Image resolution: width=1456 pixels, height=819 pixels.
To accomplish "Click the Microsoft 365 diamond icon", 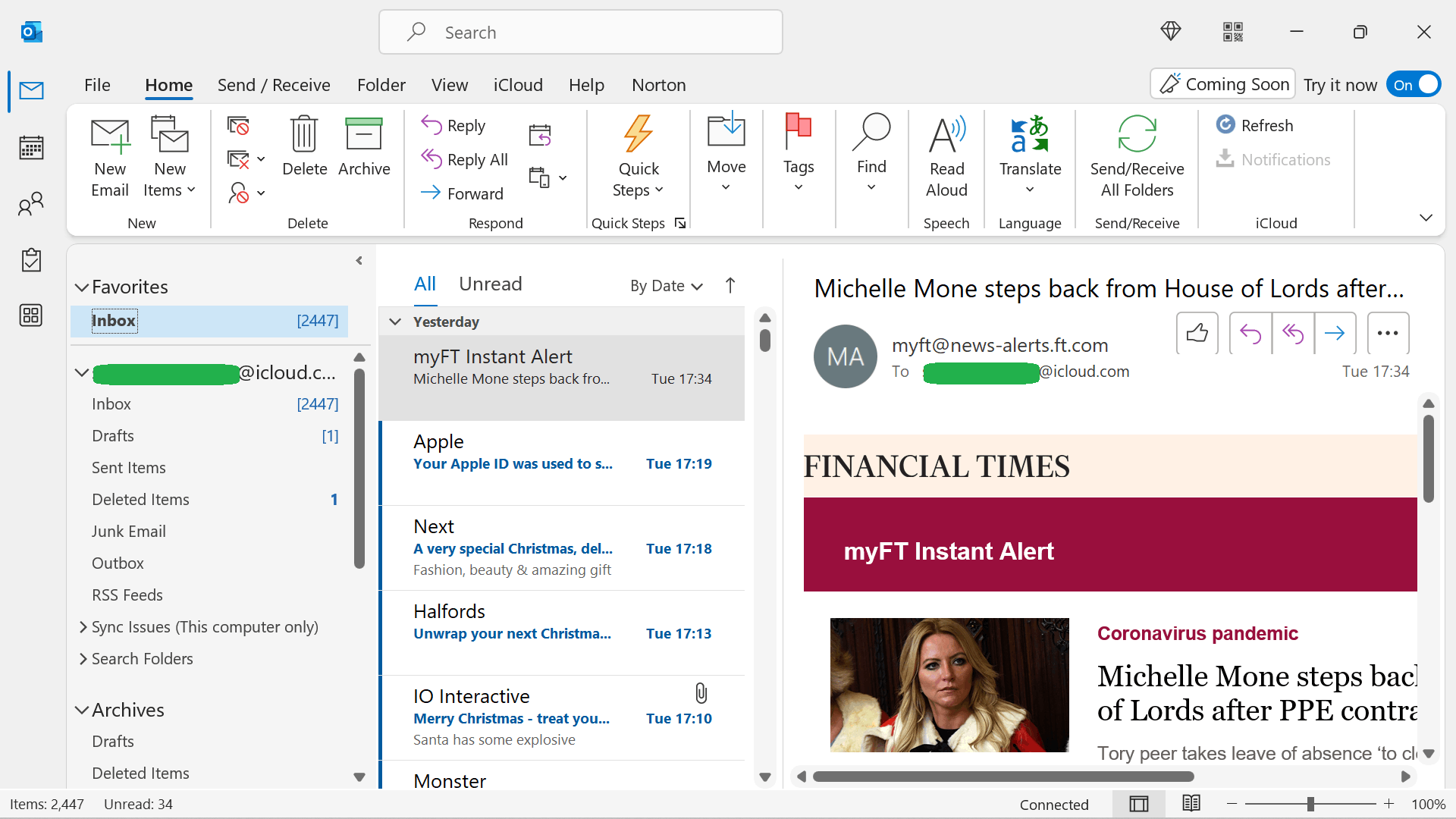I will (x=1171, y=32).
